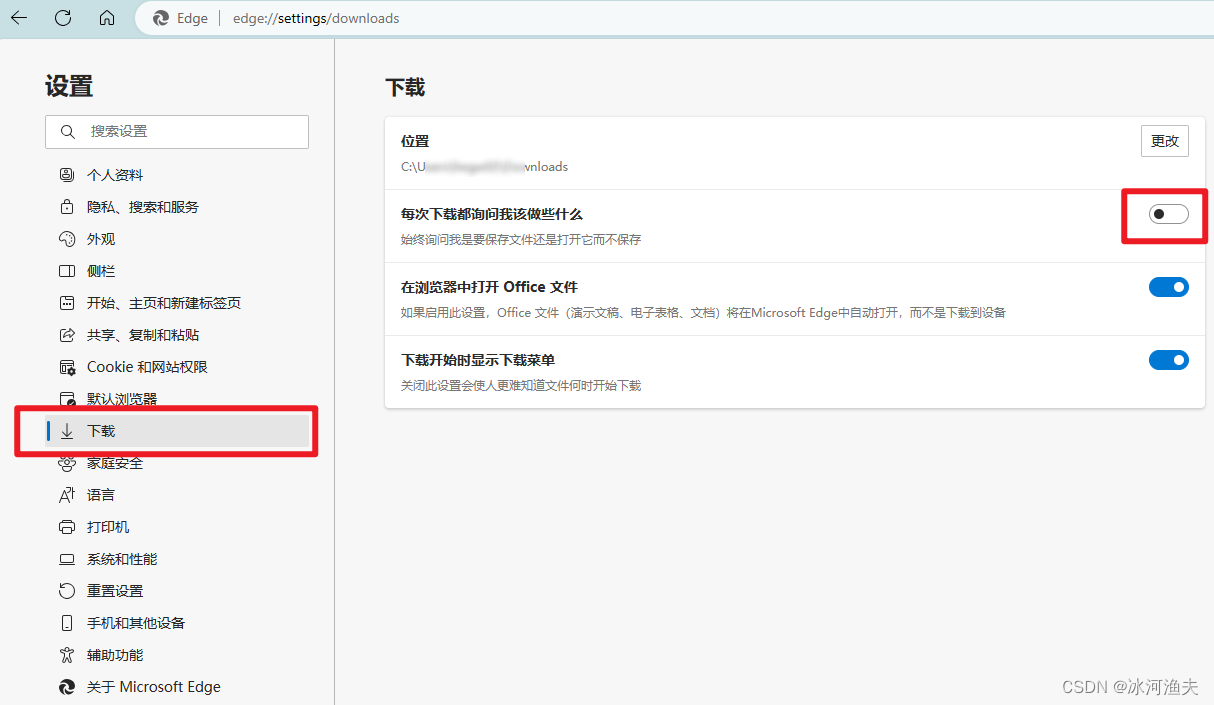Click the Cookie 和网站权限 icon
This screenshot has height=705, width=1214.
pos(67,367)
